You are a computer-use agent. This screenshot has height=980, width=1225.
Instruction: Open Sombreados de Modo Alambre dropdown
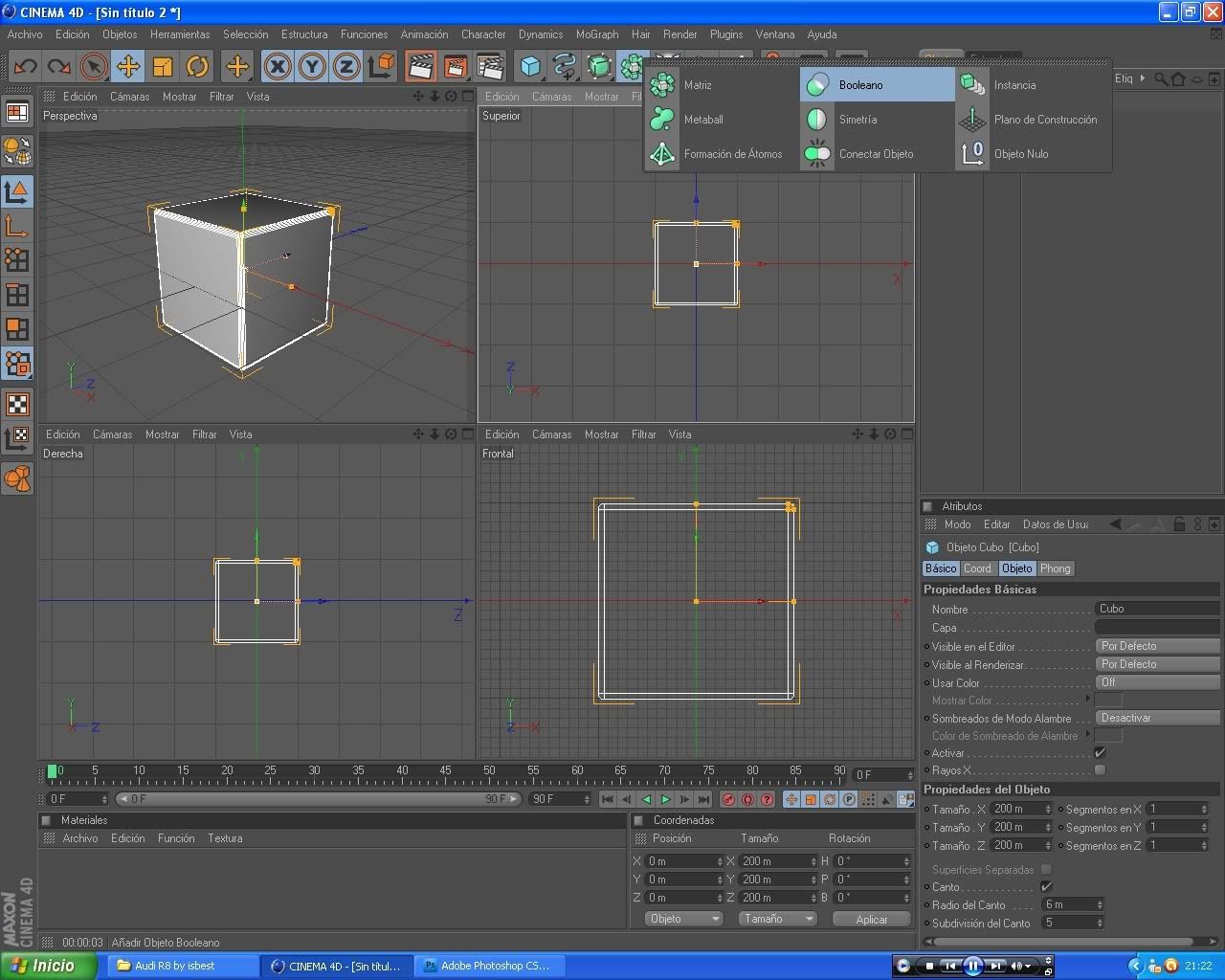[x=1157, y=718]
